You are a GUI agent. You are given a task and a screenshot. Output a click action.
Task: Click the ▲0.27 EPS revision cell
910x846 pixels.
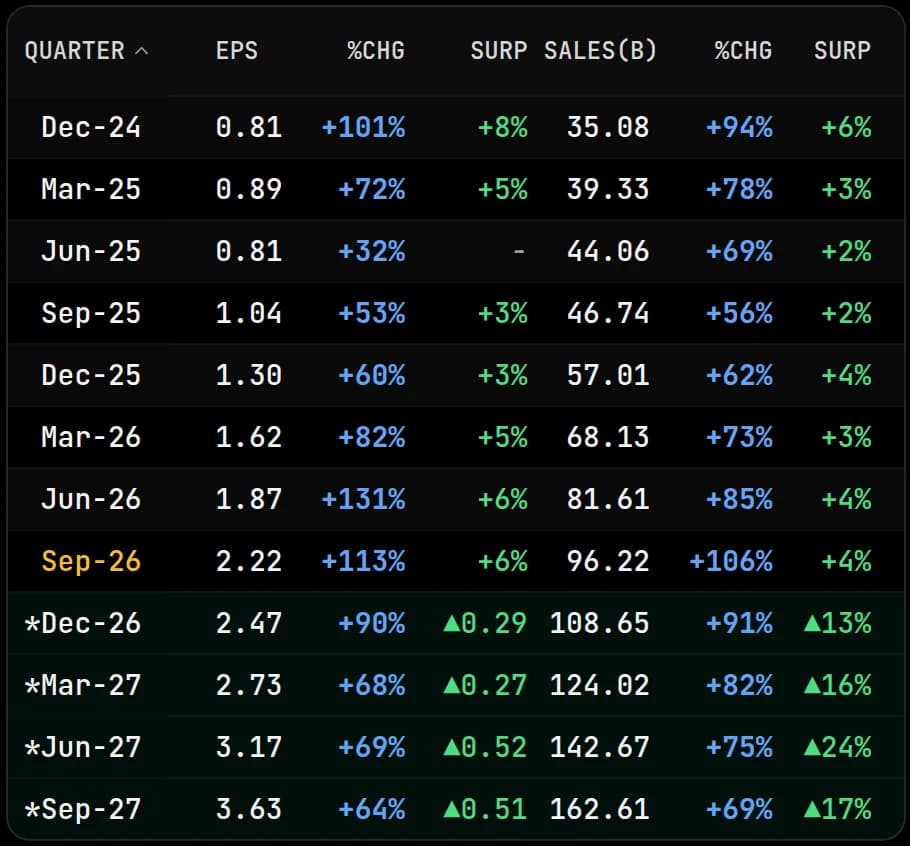[x=485, y=685]
